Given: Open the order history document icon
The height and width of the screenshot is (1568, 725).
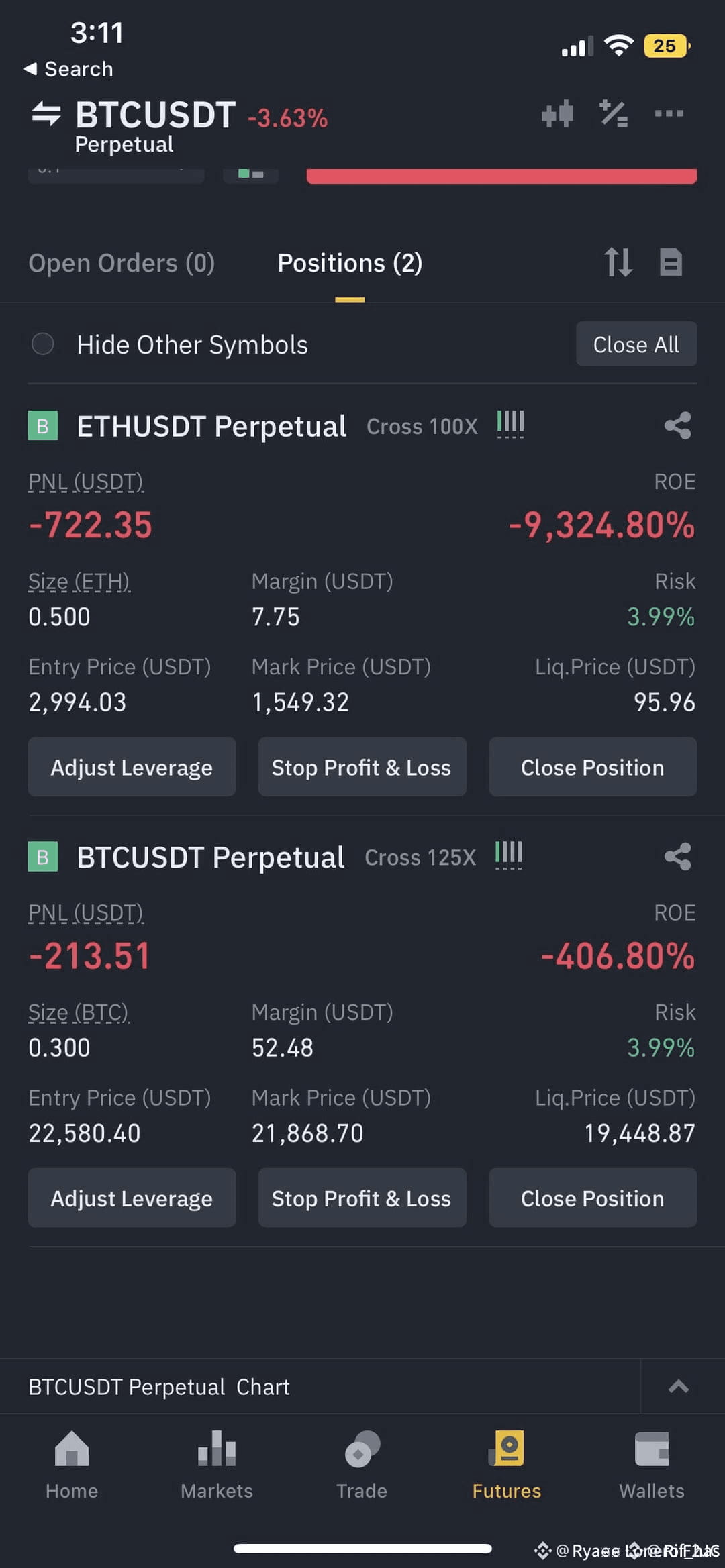Looking at the screenshot, I should (671, 262).
